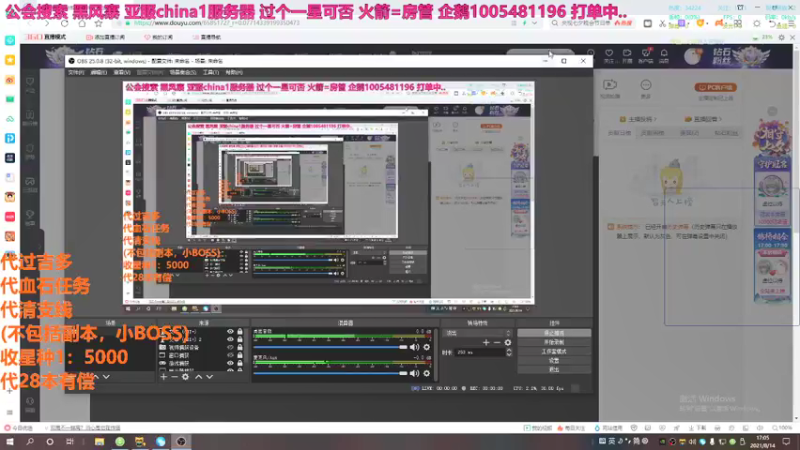Adjust transition duration spinner arrows
This screenshot has height=450, width=800.
(x=509, y=353)
